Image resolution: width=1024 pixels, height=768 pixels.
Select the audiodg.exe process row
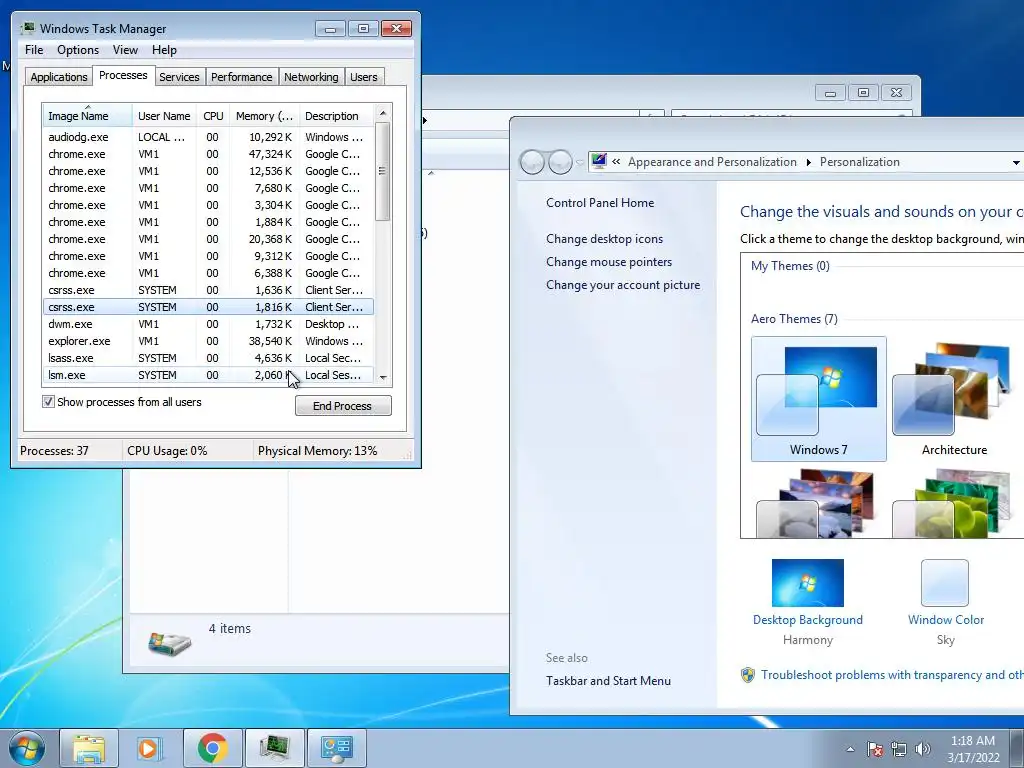tap(208, 137)
